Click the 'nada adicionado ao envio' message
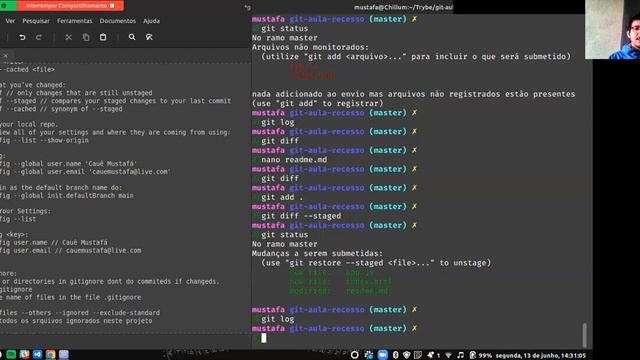The image size is (640, 360). pos(413,94)
